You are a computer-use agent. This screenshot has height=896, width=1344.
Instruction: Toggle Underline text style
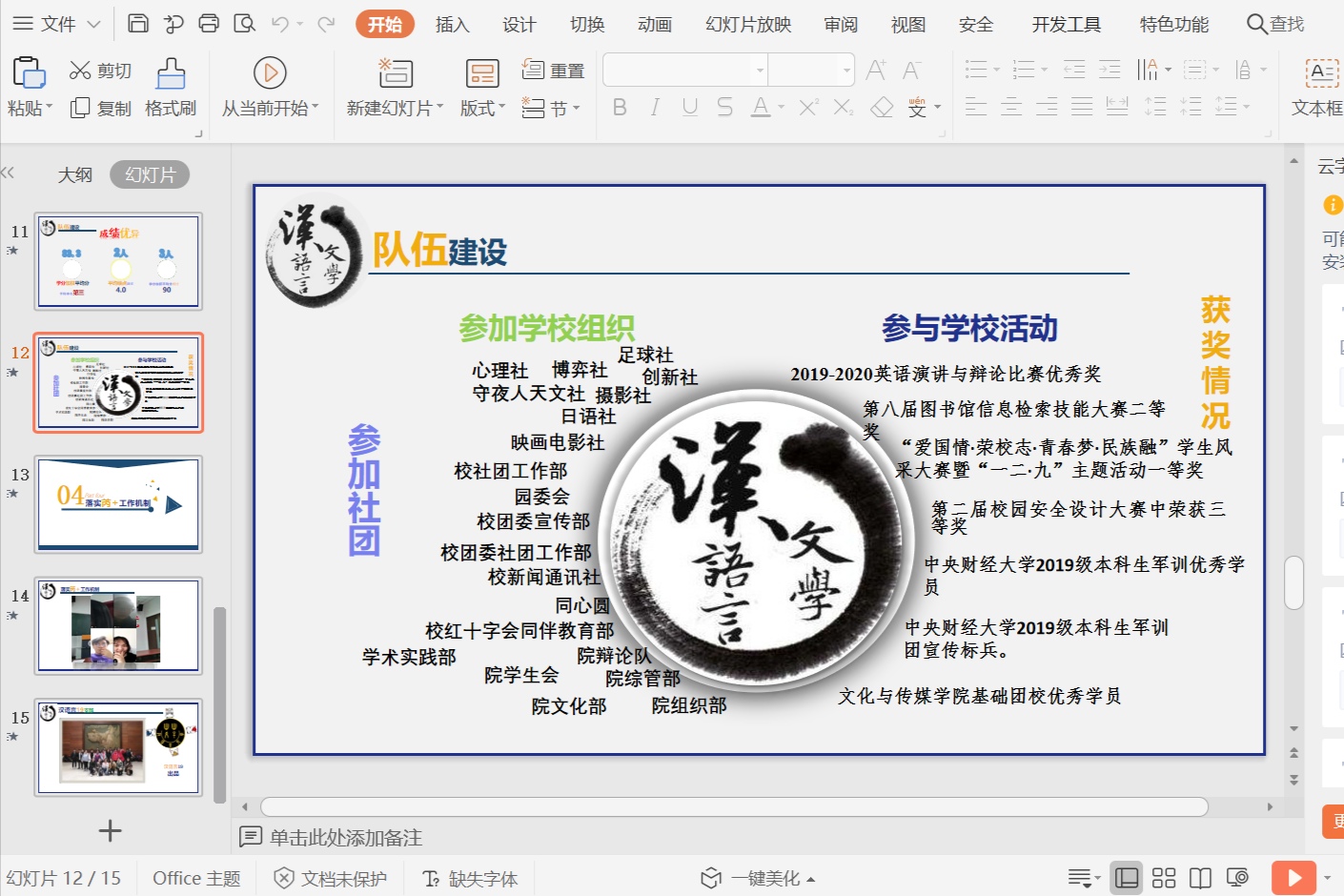(690, 108)
